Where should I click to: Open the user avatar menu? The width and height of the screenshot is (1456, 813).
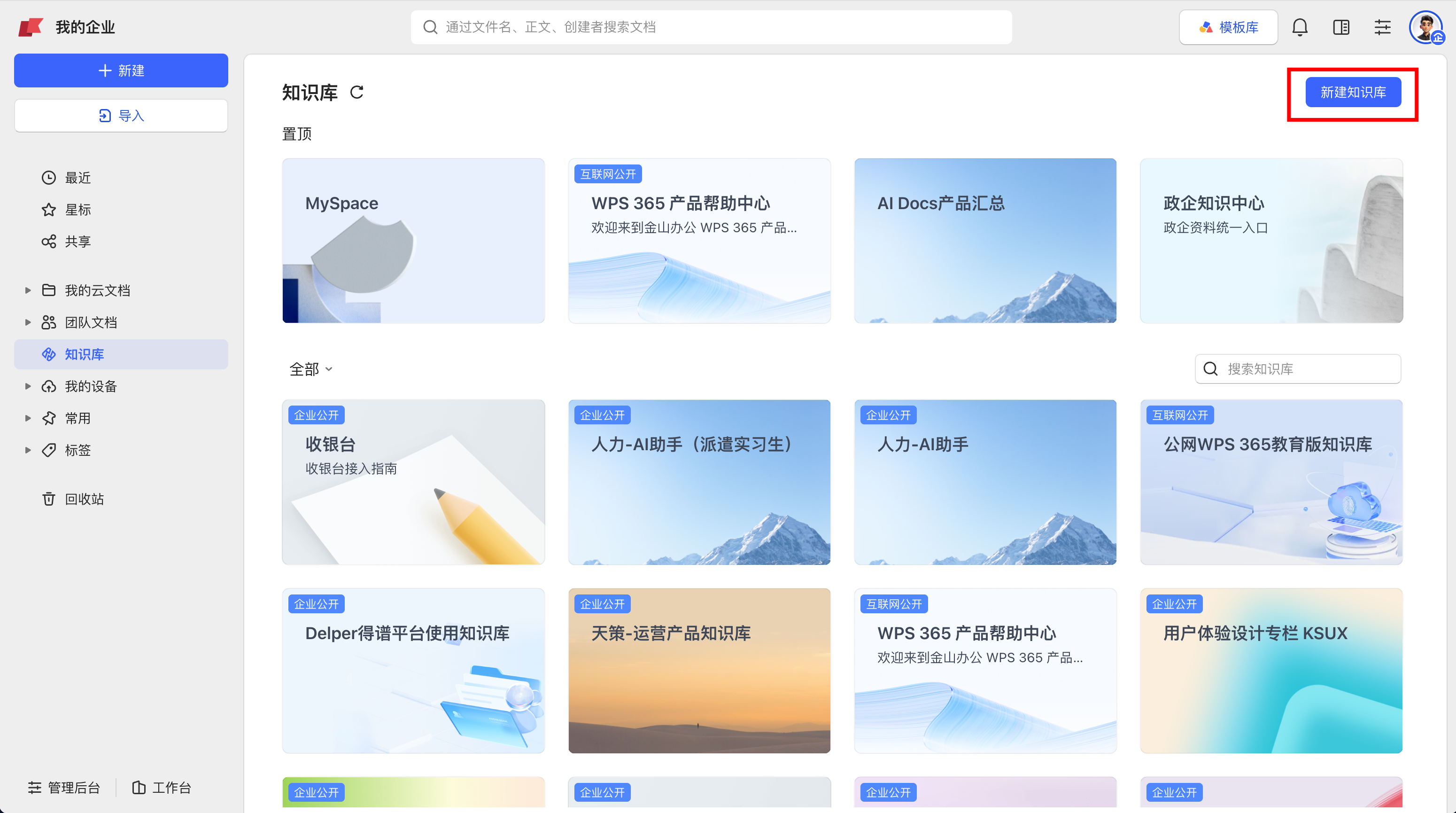click(x=1426, y=27)
